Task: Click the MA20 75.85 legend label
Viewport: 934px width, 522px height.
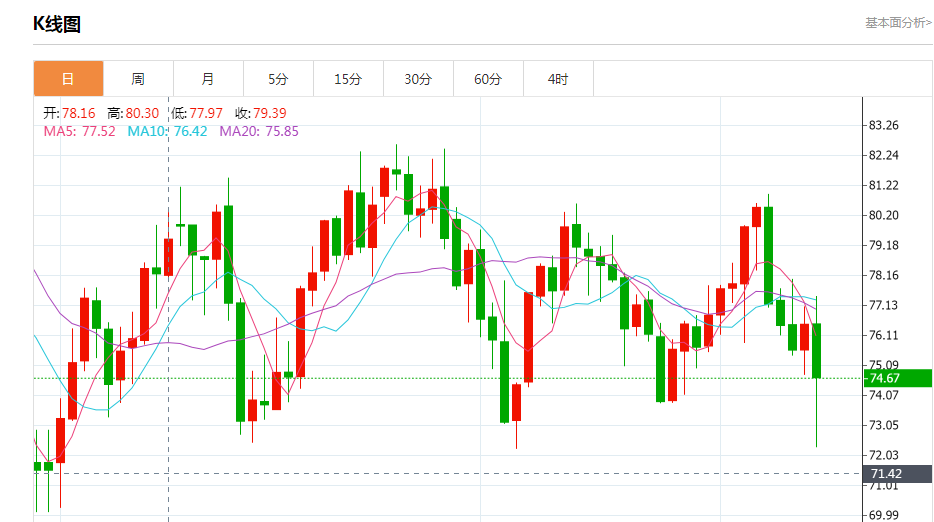Action: 258,131
